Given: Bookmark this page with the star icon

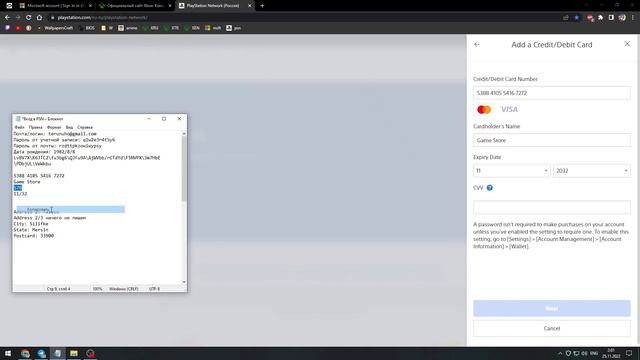Looking at the screenshot, I should pyautogui.click(x=577, y=18).
